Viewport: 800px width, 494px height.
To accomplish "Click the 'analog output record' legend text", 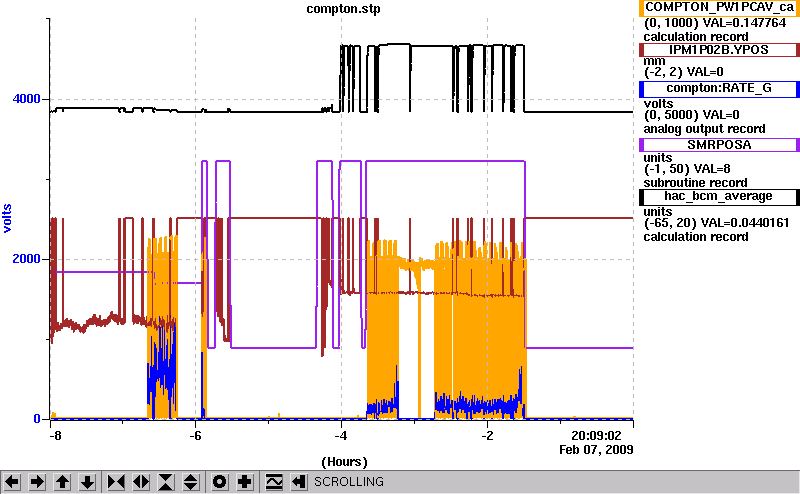I will (x=704, y=129).
